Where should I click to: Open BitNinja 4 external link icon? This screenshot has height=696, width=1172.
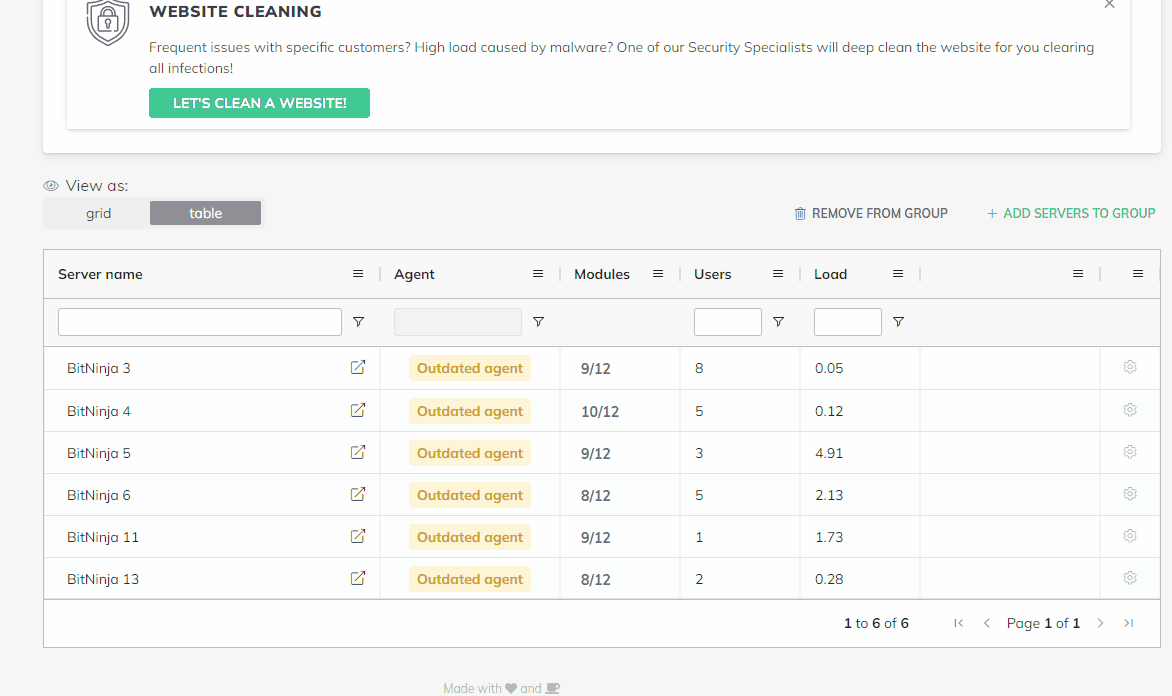point(358,410)
